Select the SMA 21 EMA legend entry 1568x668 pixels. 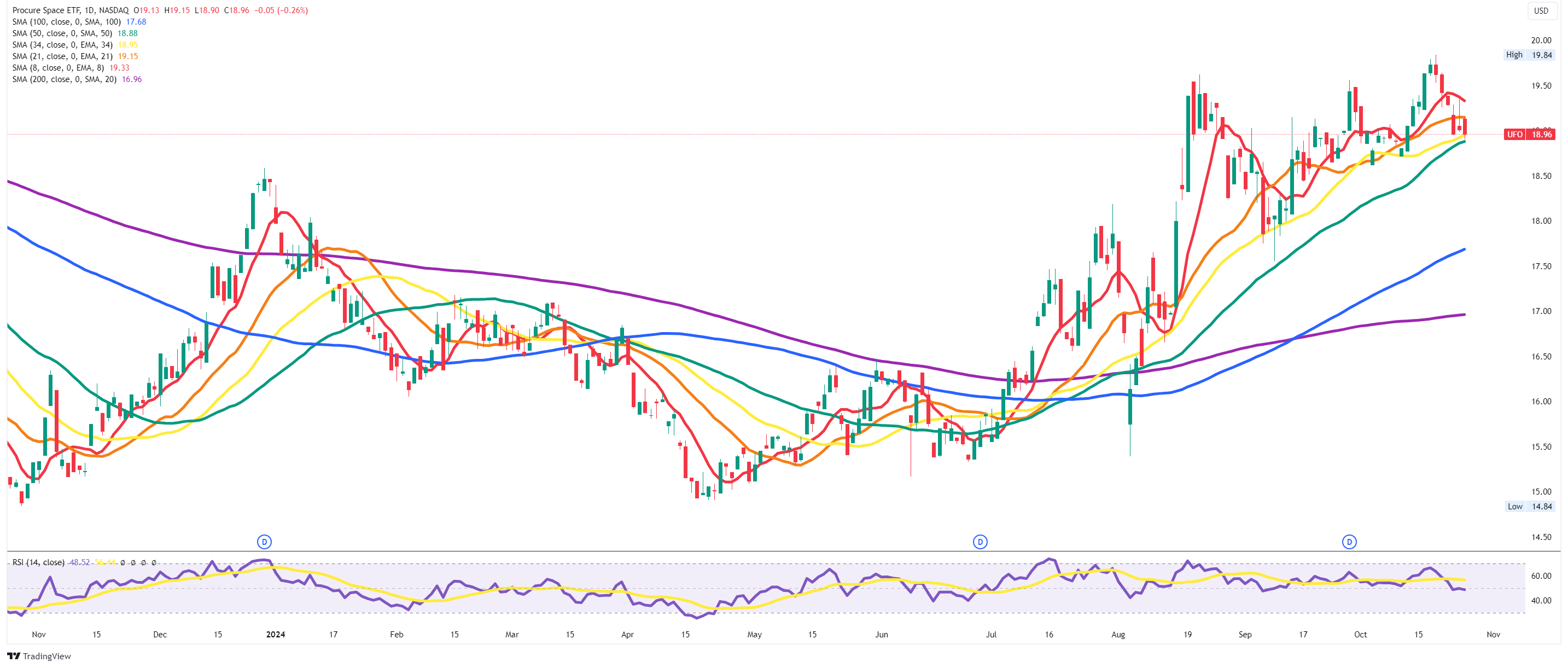click(62, 56)
